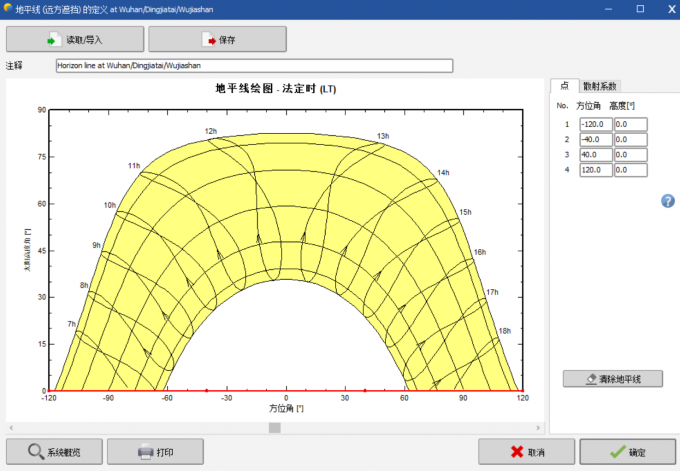
Task: Click the point 1 azimuth field -120.0
Action: (596, 124)
